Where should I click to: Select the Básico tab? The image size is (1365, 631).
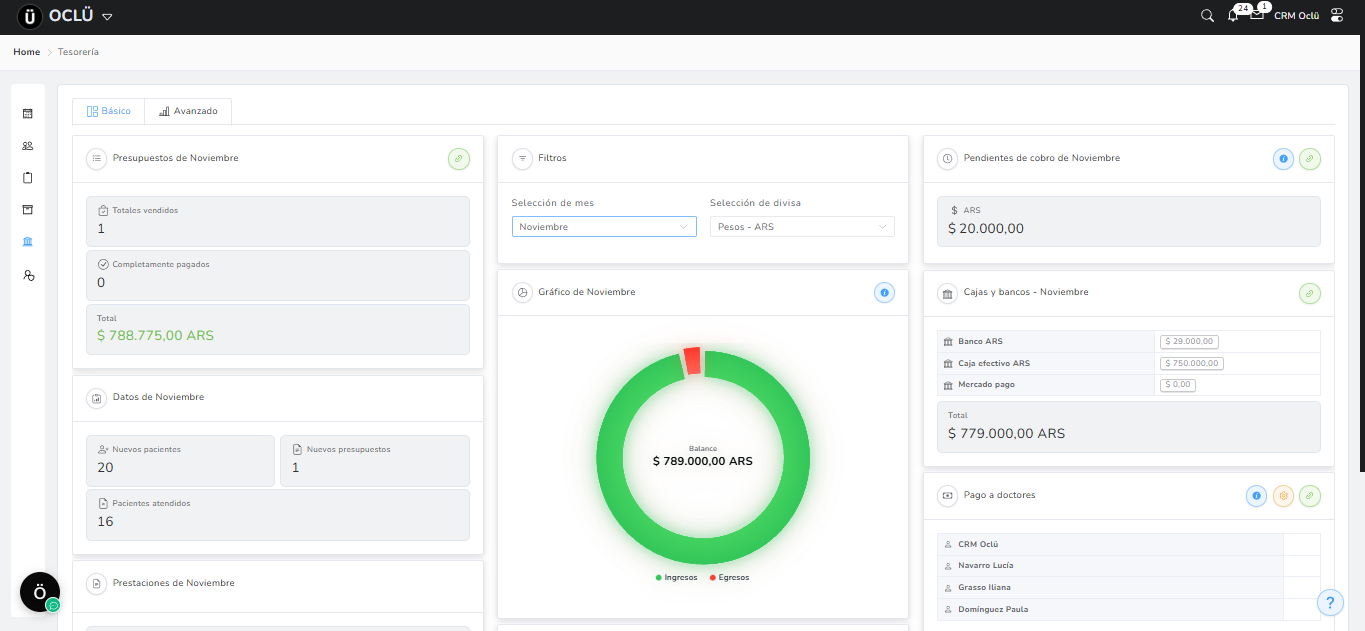point(109,111)
